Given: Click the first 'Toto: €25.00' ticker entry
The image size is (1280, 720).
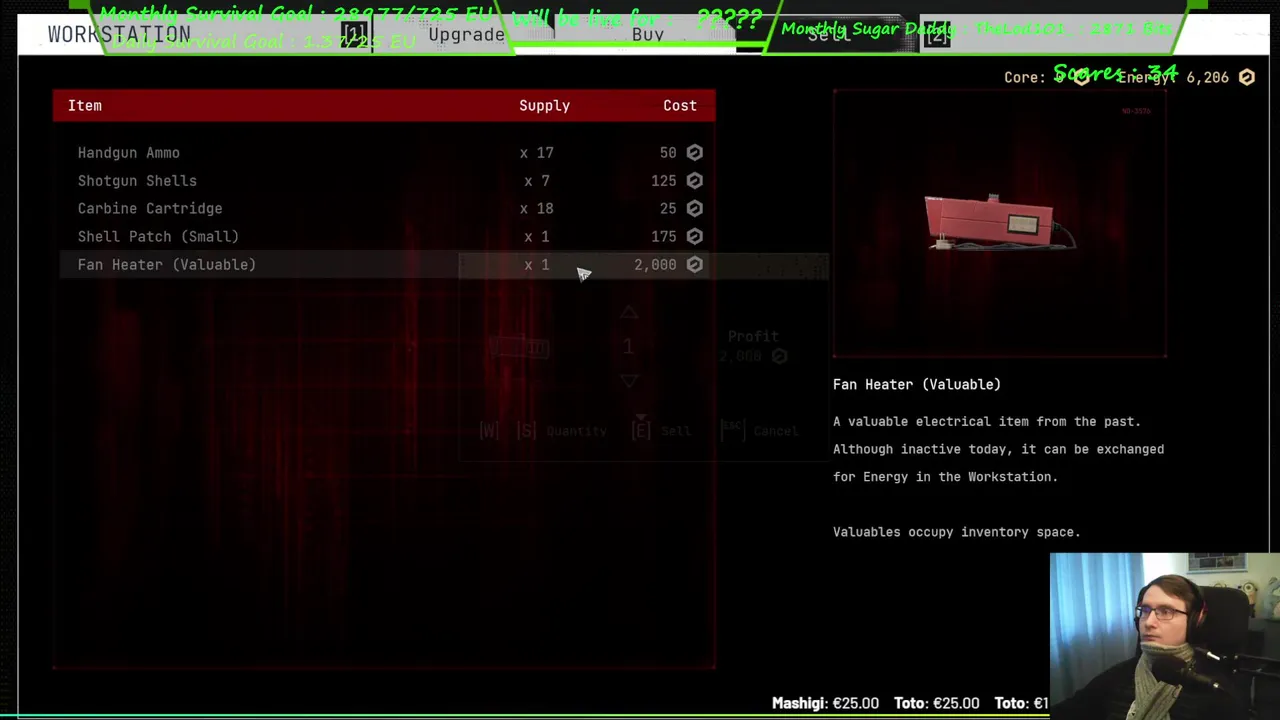Looking at the screenshot, I should (x=937, y=703).
